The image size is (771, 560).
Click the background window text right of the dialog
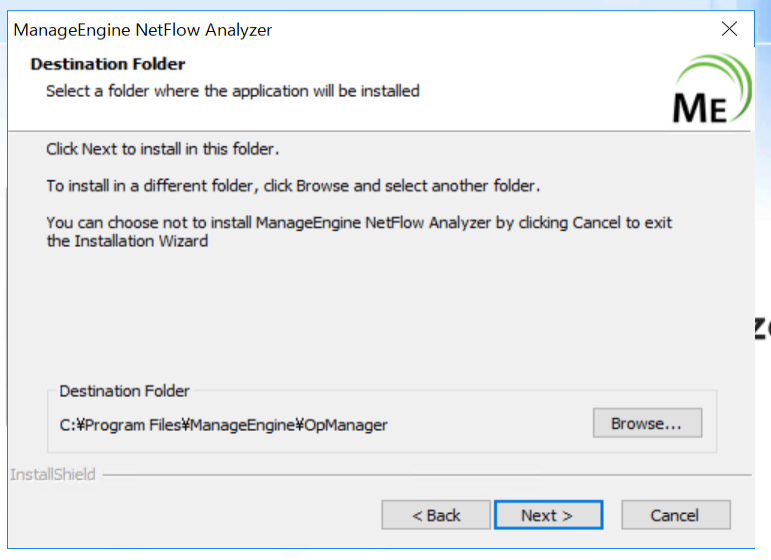[762, 327]
